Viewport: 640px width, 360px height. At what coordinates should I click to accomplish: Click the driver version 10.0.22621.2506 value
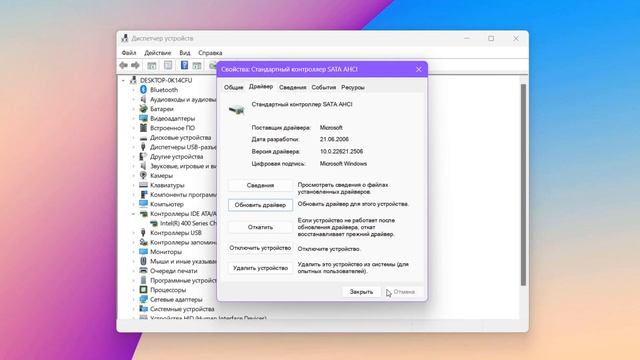click(x=341, y=151)
